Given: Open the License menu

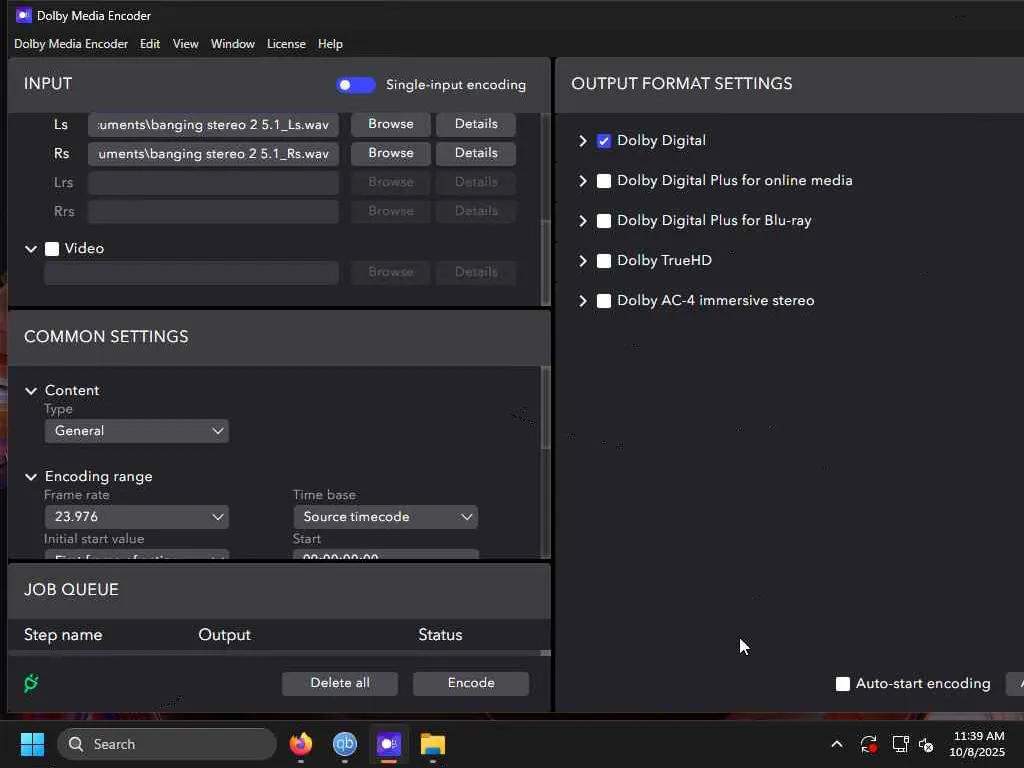Looking at the screenshot, I should (286, 44).
